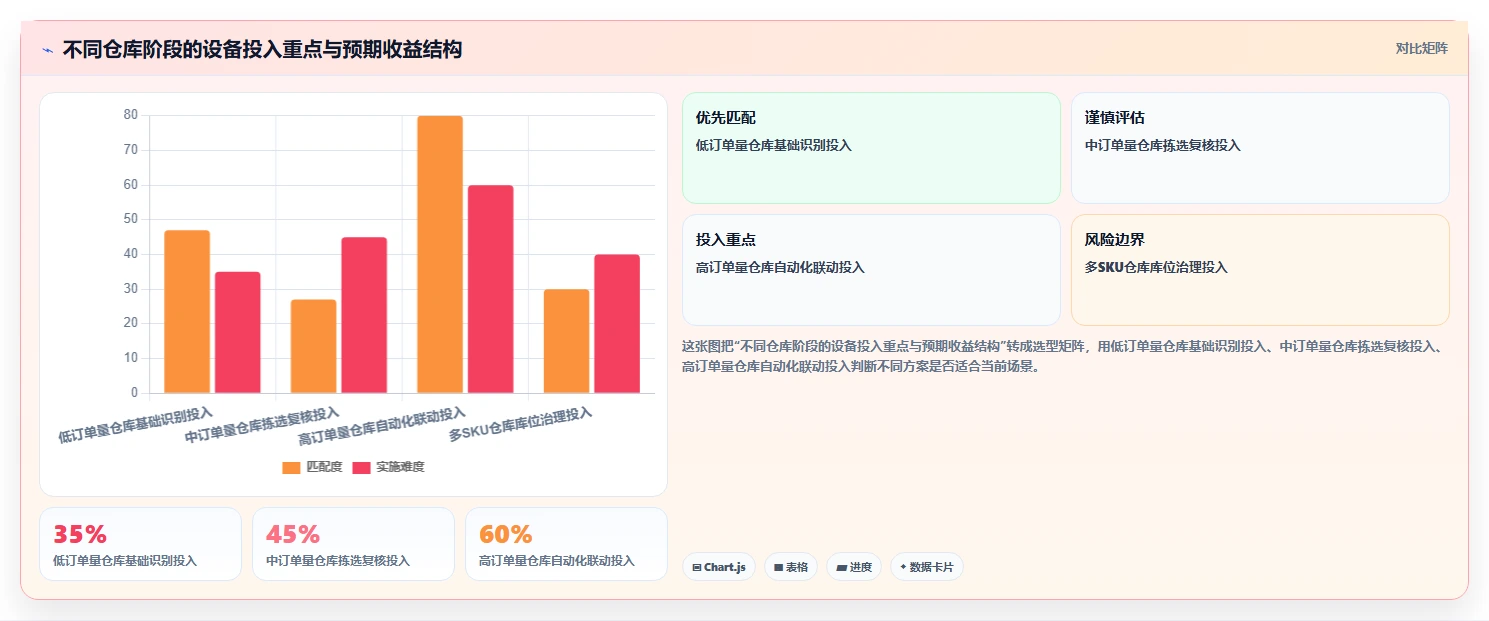Click the y-axis value 80
Image resolution: width=1489 pixels, height=621 pixels.
tap(130, 115)
